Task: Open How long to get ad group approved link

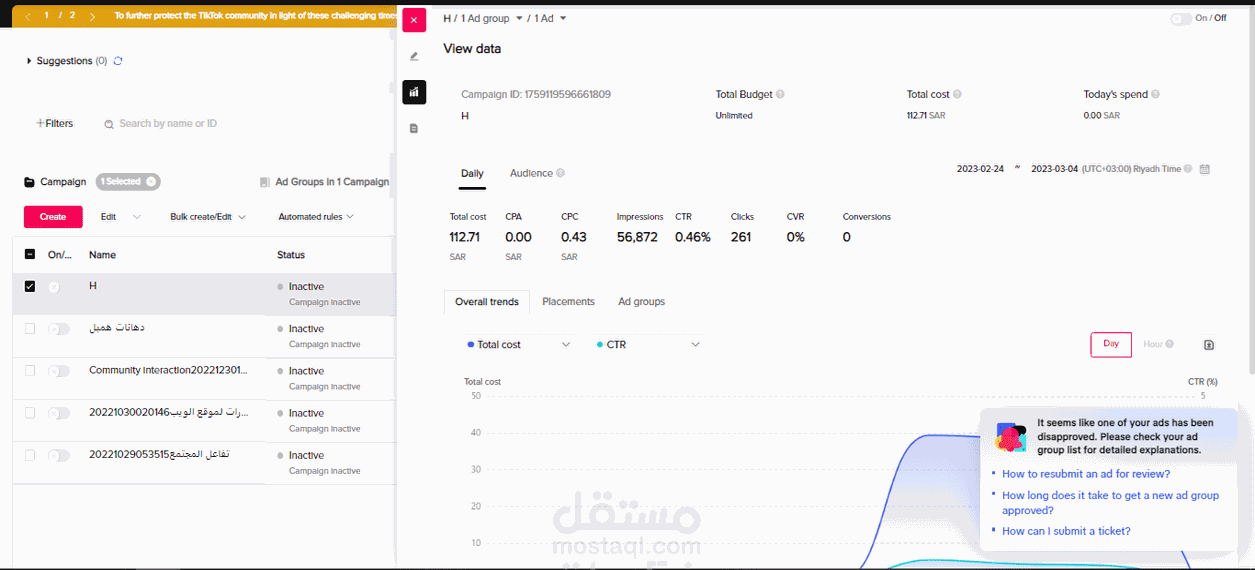Action: 1111,503
